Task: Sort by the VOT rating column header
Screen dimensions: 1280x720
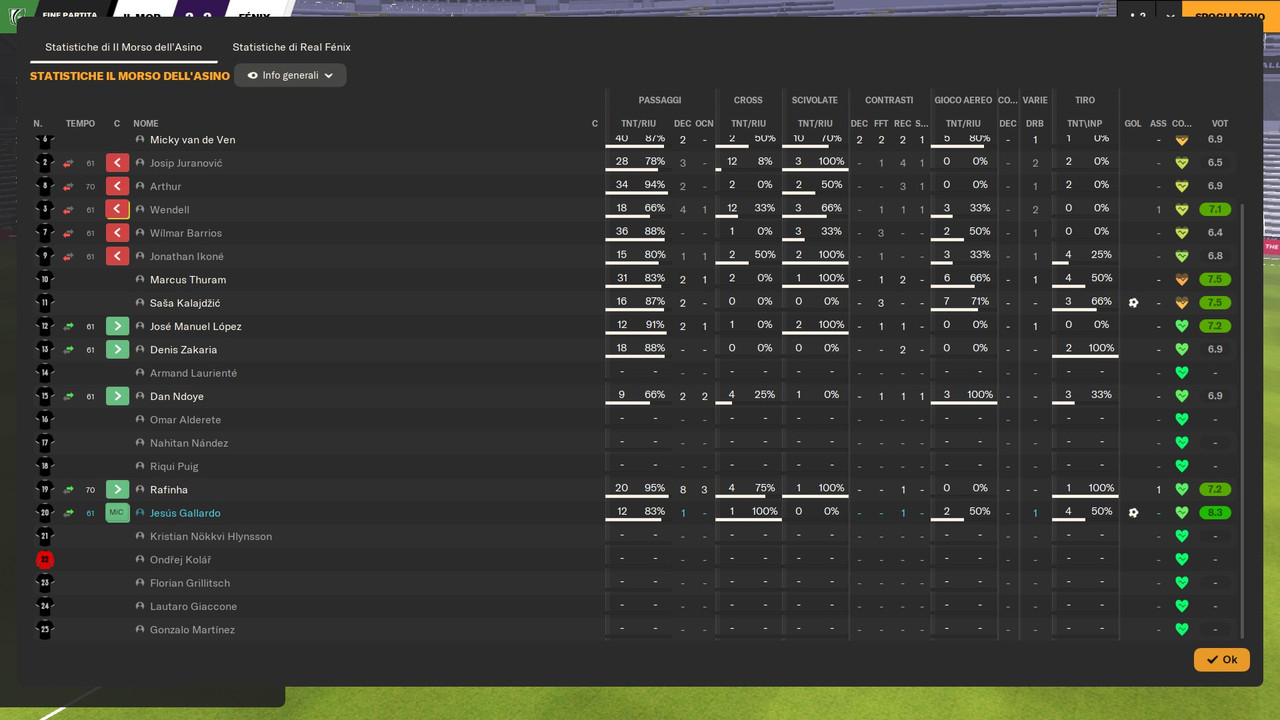Action: 1220,124
